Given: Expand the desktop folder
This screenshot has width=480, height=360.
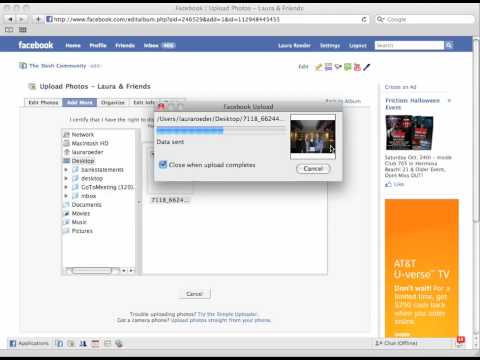Looking at the screenshot, I should [x=66, y=178].
